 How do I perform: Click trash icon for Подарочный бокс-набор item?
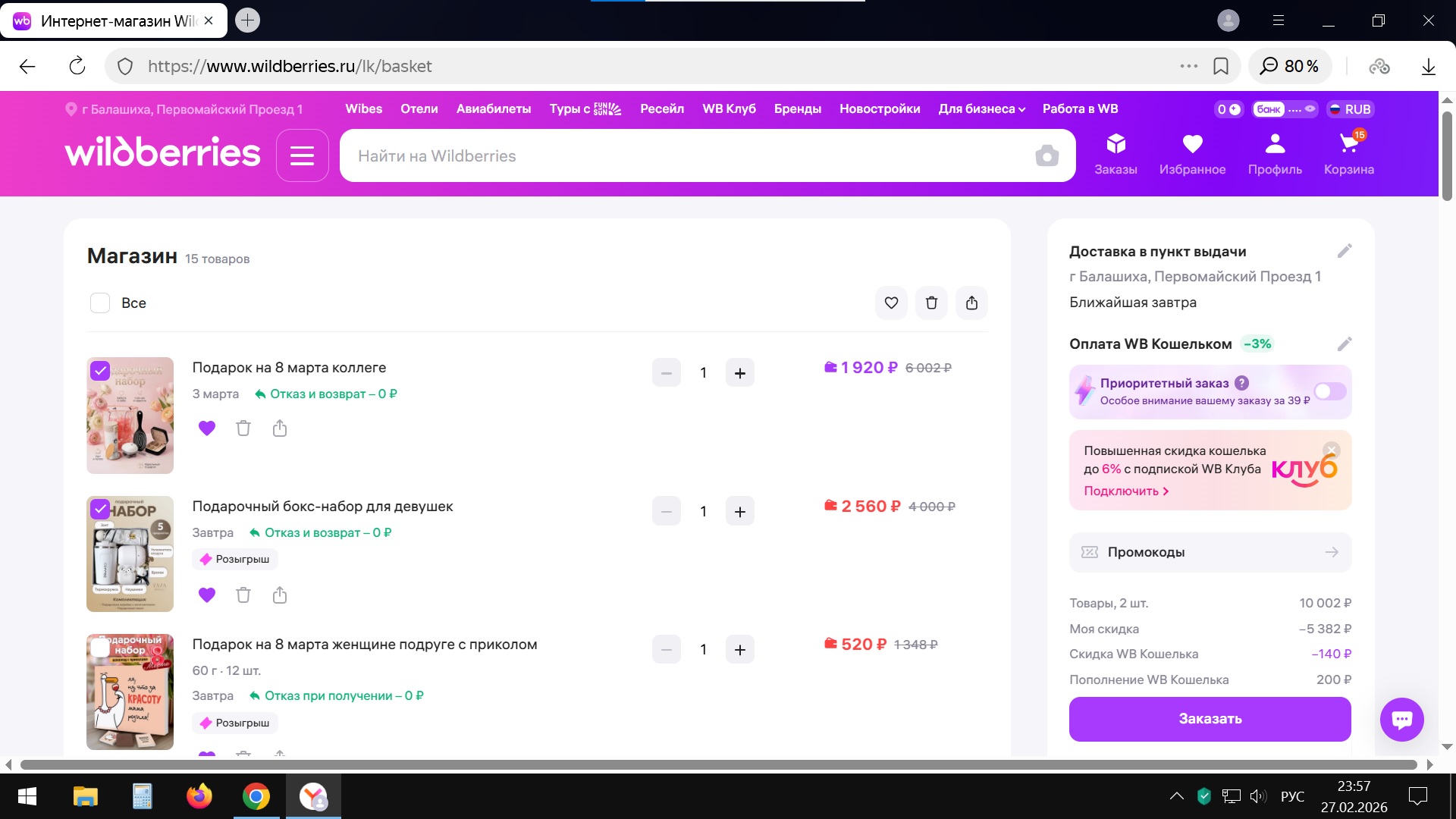(x=243, y=595)
